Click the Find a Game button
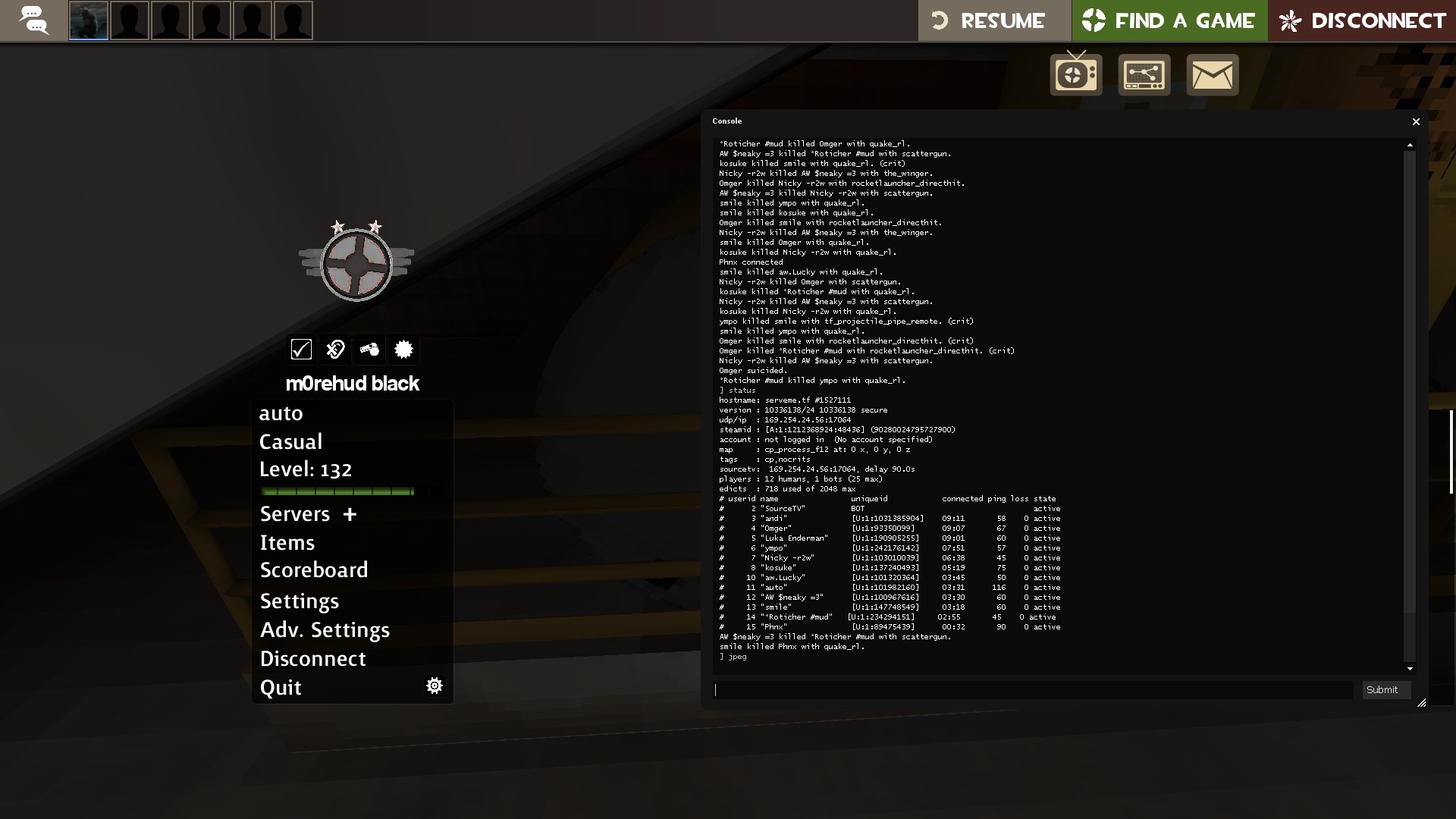1456x819 pixels. (x=1169, y=20)
